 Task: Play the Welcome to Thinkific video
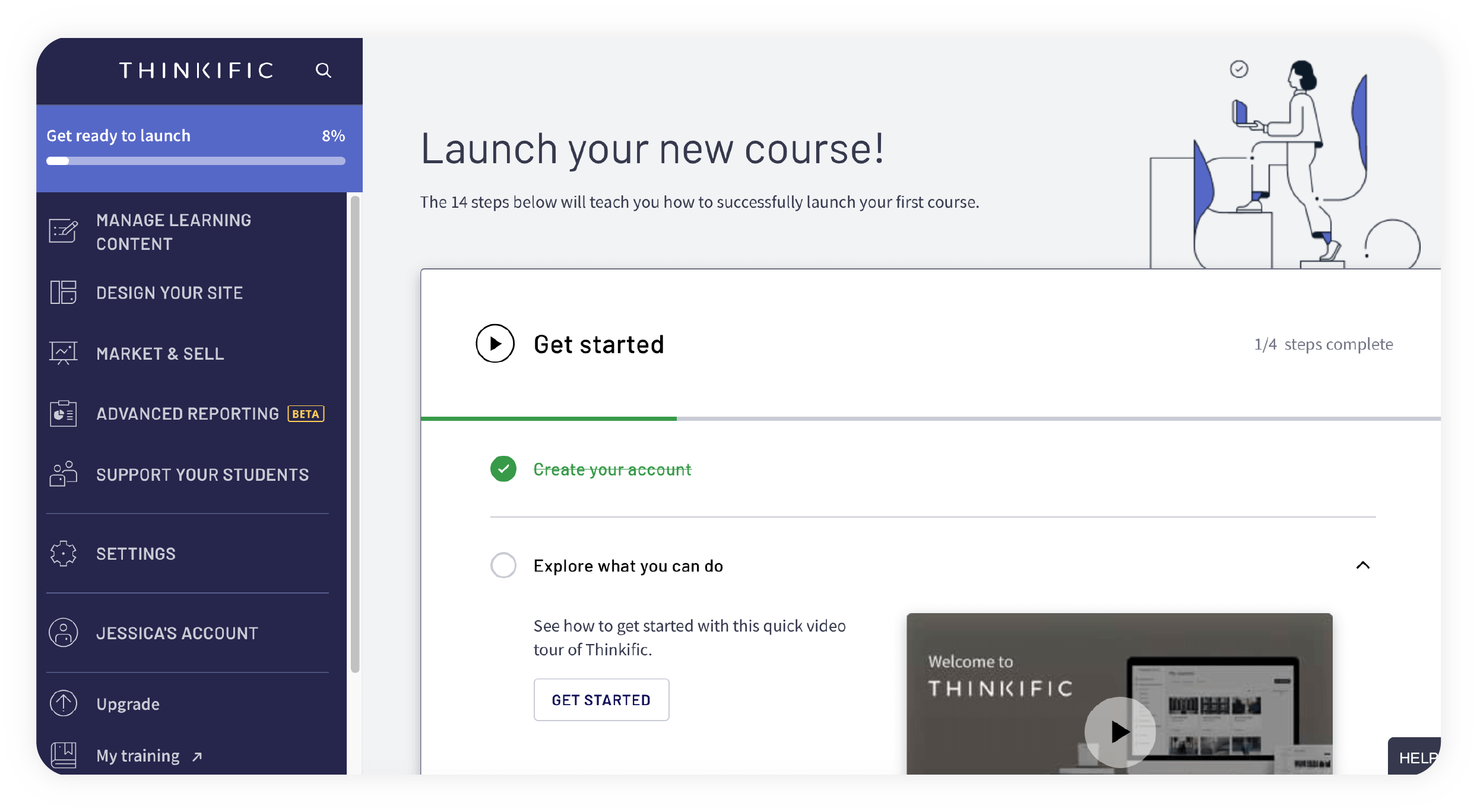(x=1120, y=731)
